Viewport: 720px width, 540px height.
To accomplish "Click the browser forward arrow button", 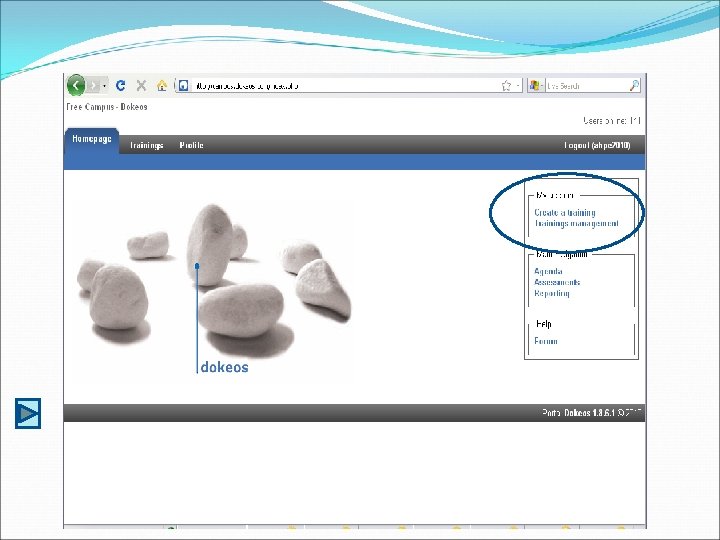I will pyautogui.click(x=94, y=85).
